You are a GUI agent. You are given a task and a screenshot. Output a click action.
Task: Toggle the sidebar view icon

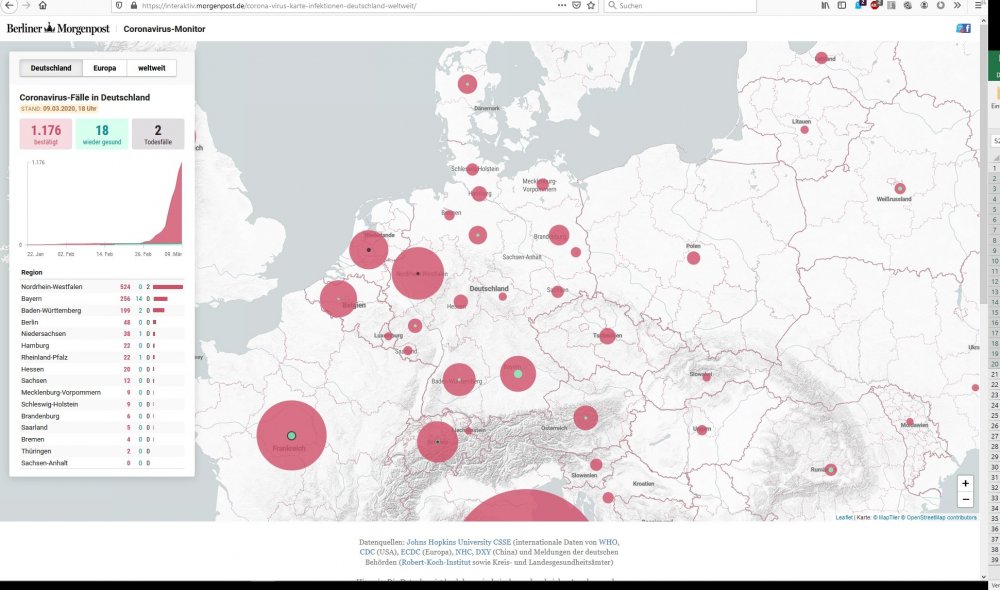[x=842, y=5]
